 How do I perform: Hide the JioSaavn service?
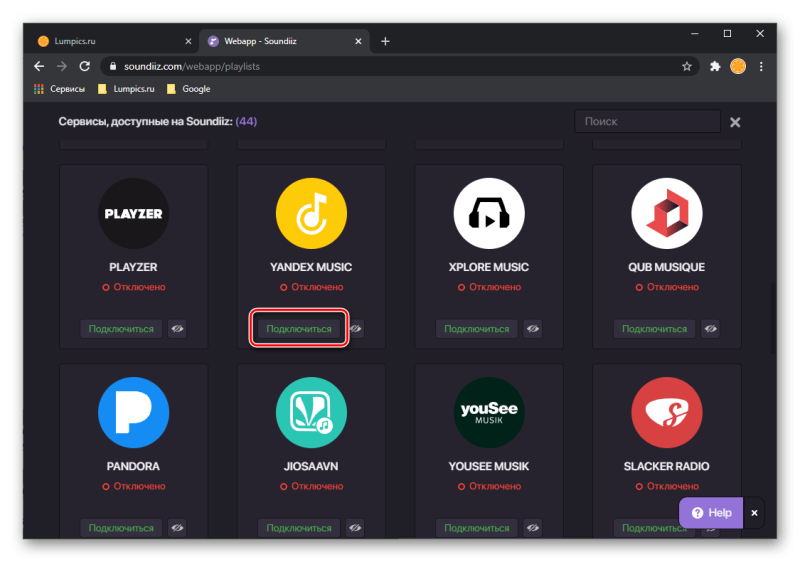[355, 528]
